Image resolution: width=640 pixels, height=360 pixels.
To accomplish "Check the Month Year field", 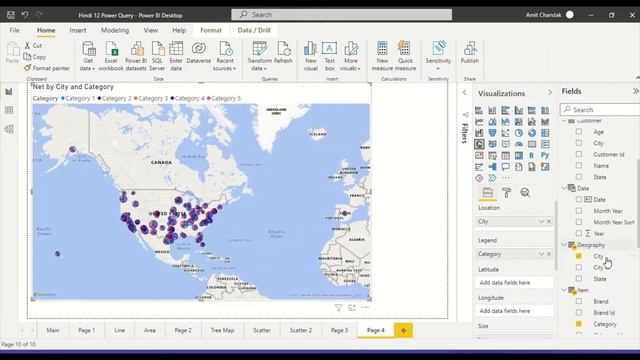I will [x=579, y=211].
